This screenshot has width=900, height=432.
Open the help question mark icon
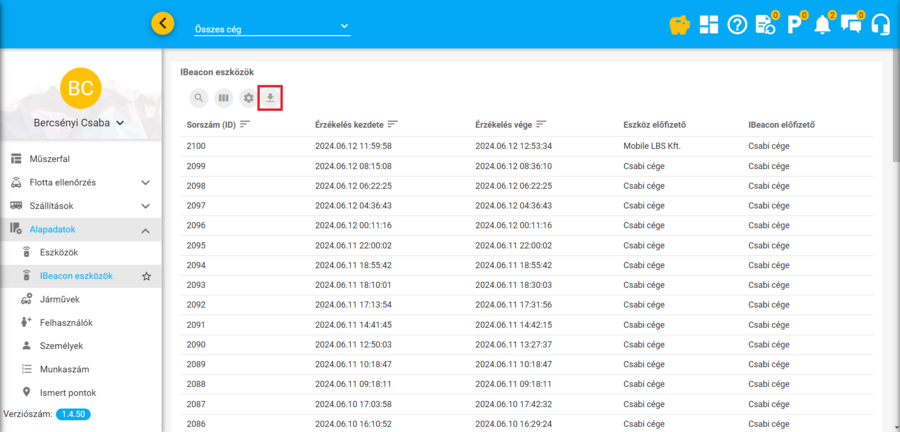[737, 25]
